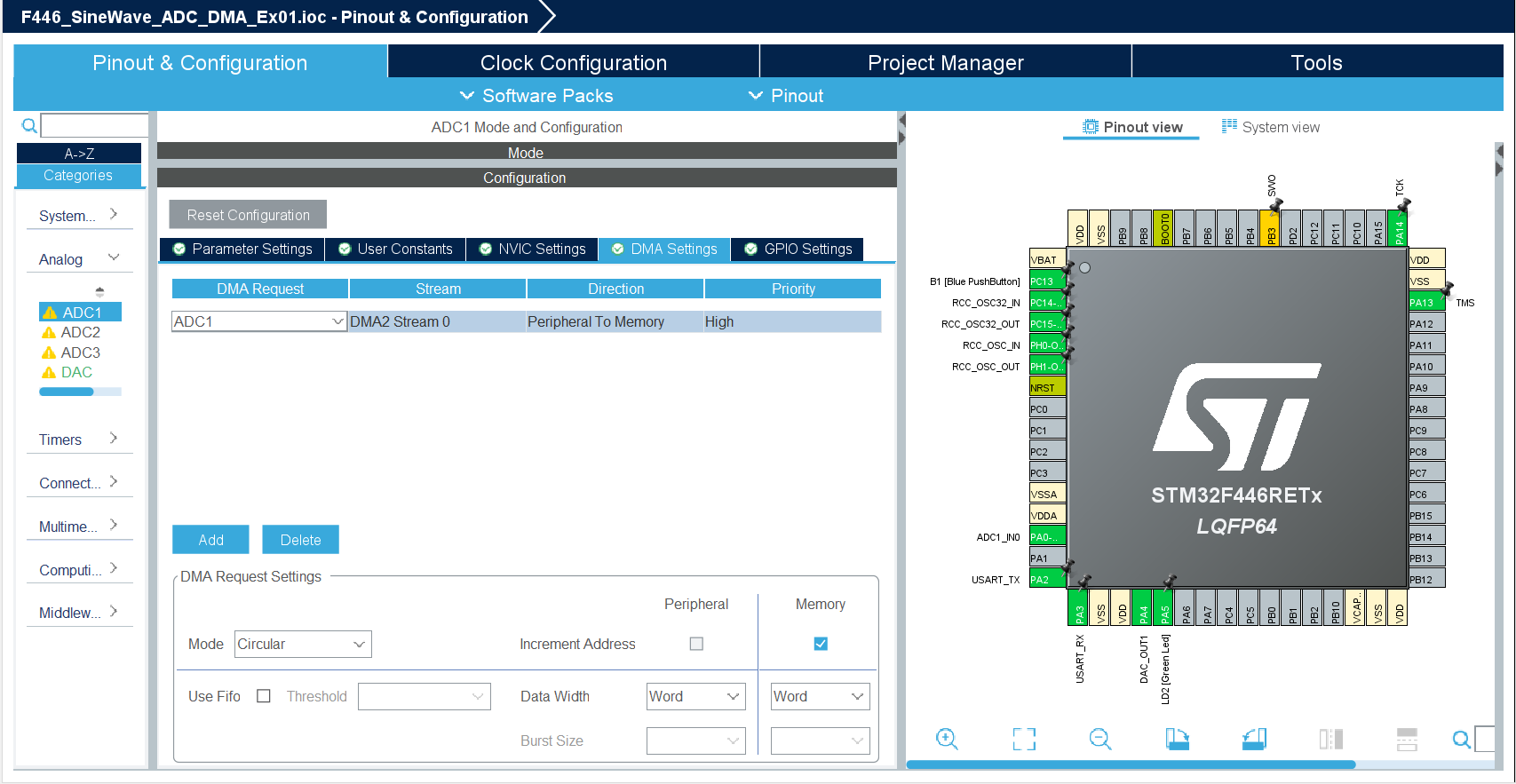1516x784 pixels.
Task: Open the Memory Burst Size dropdown
Action: [821, 740]
